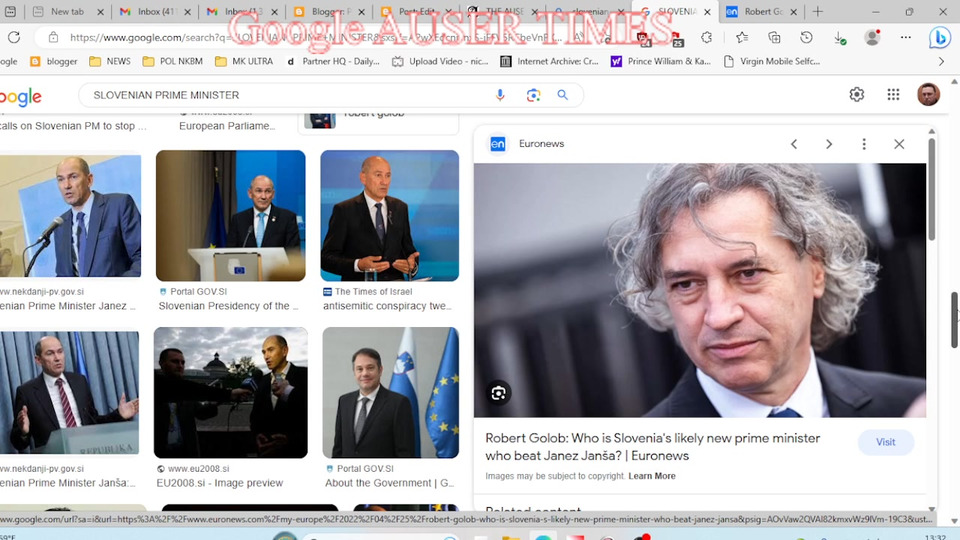Open browser settings and more menu
960x540 pixels.
(906, 37)
